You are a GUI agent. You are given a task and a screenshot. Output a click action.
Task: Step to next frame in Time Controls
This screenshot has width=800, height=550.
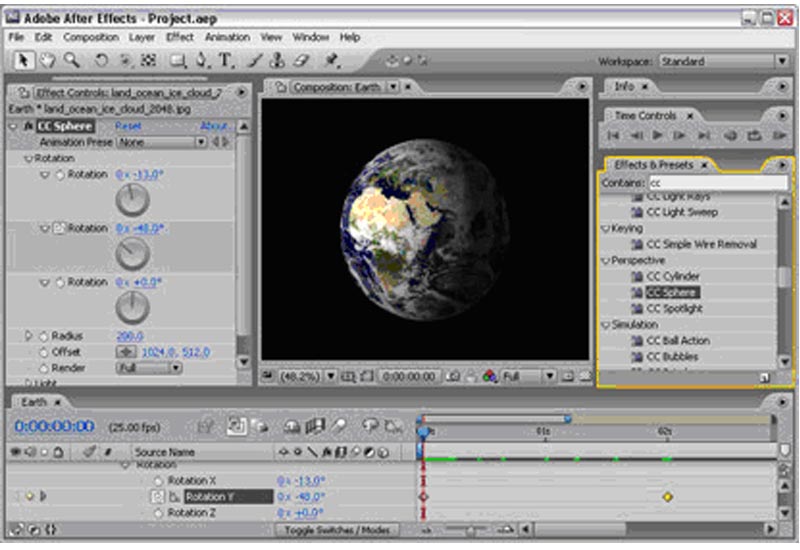(680, 135)
